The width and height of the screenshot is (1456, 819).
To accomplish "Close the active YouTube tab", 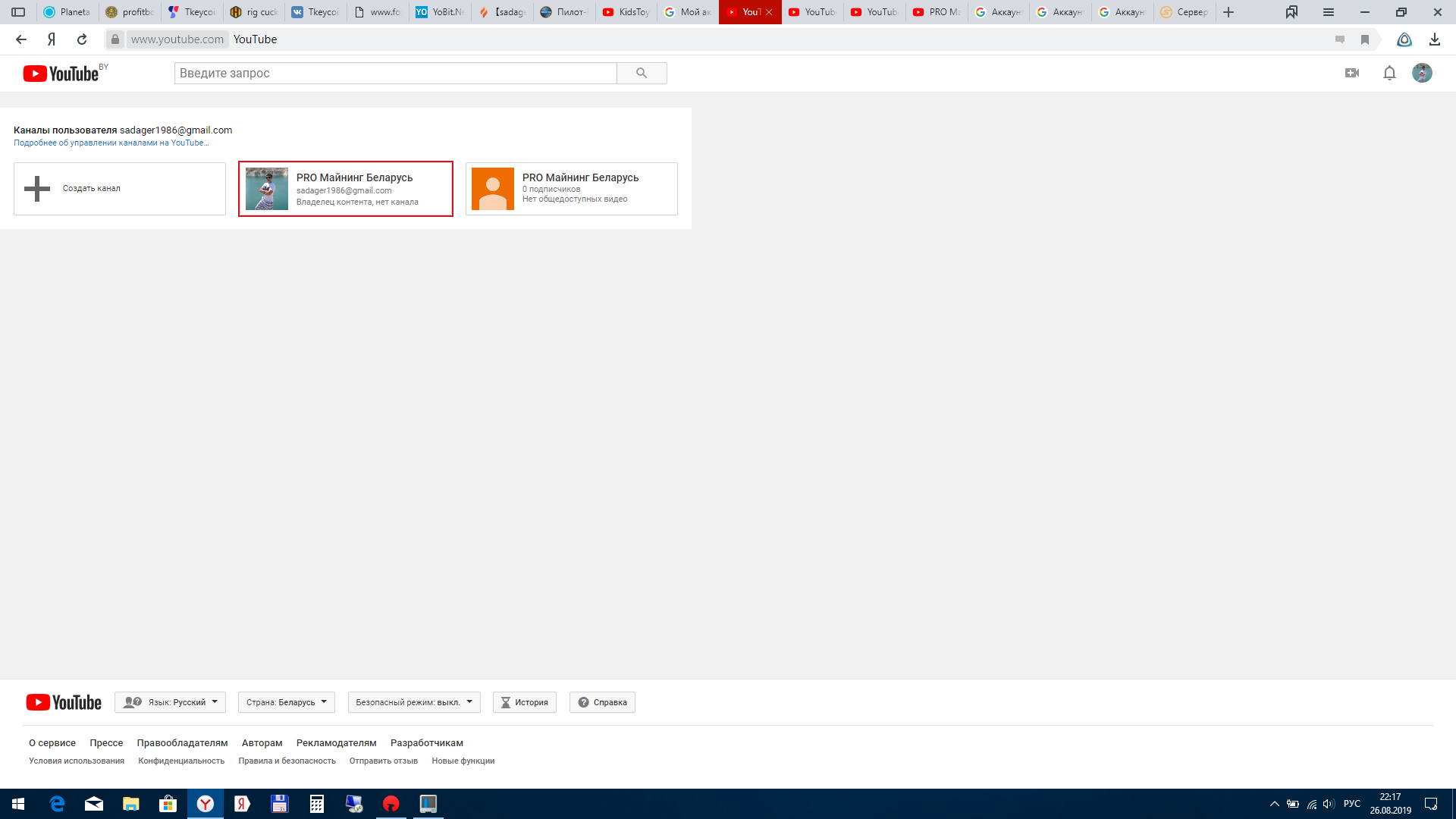I will tap(769, 12).
